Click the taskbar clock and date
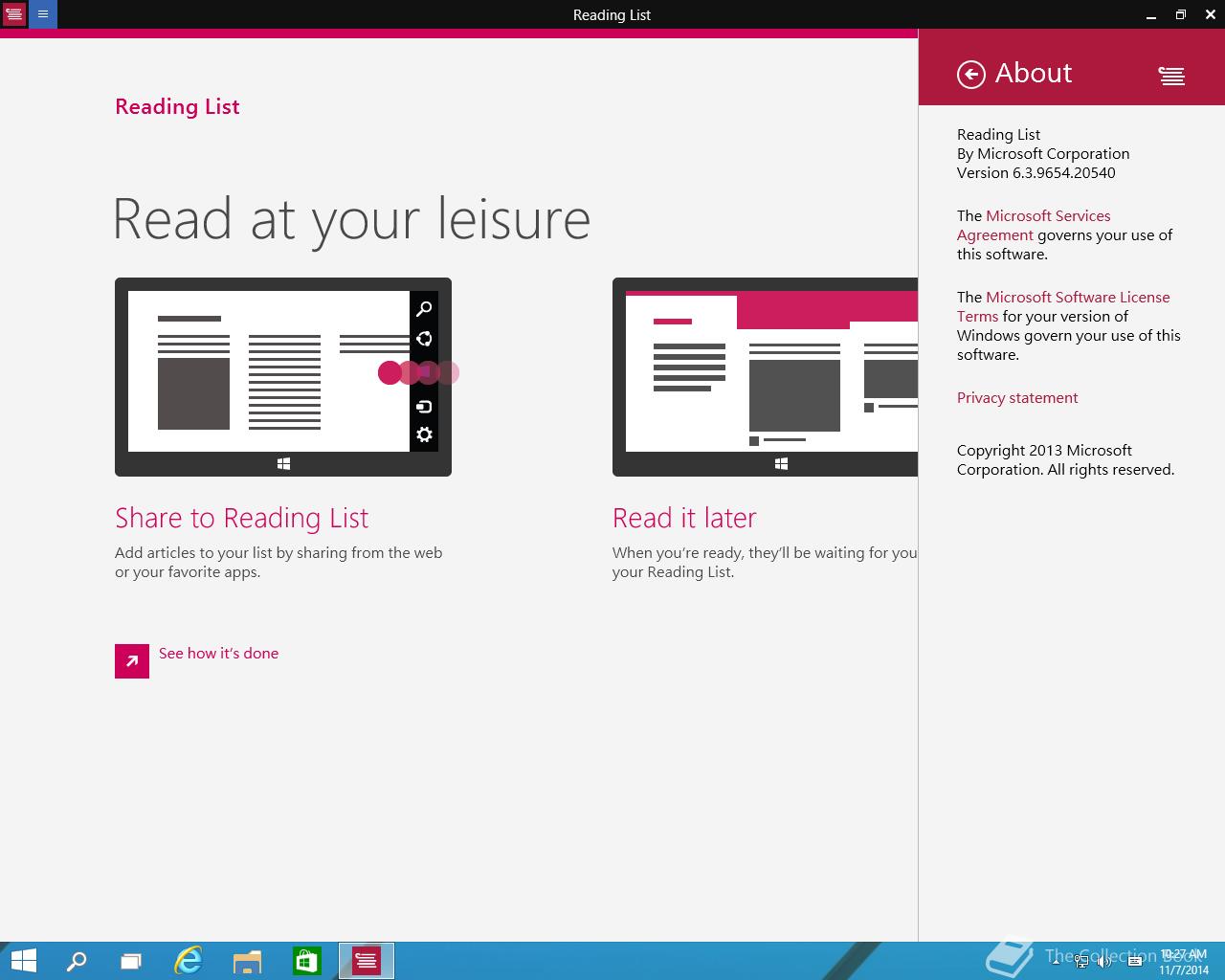 coord(1184,962)
